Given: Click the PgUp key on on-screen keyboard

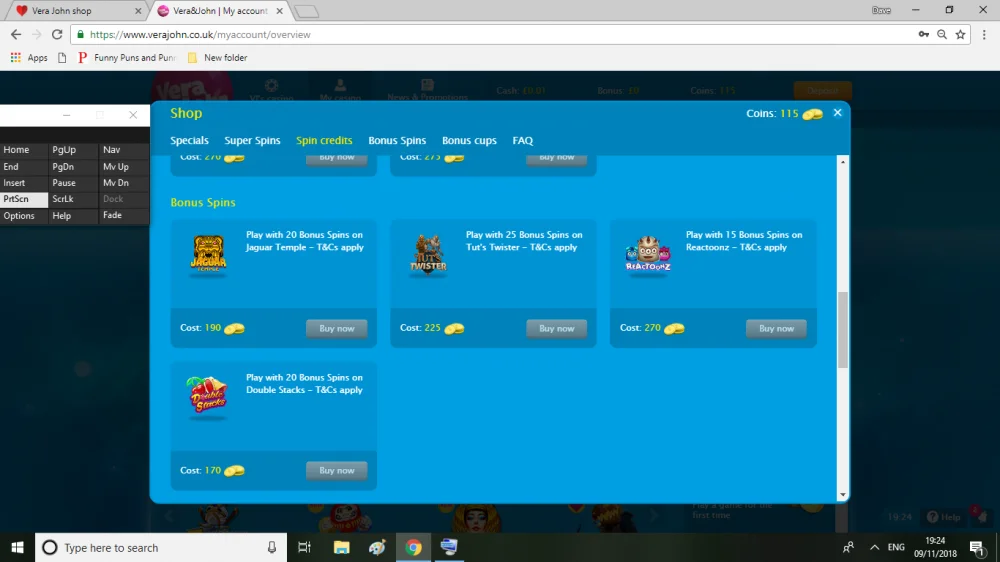Looking at the screenshot, I should coord(73,150).
